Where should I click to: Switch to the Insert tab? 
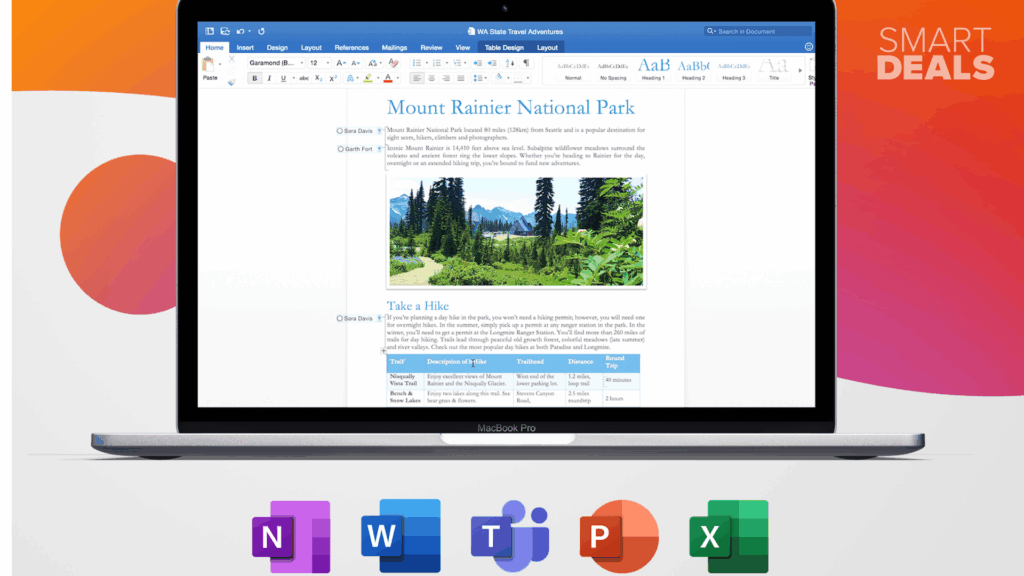[x=245, y=48]
